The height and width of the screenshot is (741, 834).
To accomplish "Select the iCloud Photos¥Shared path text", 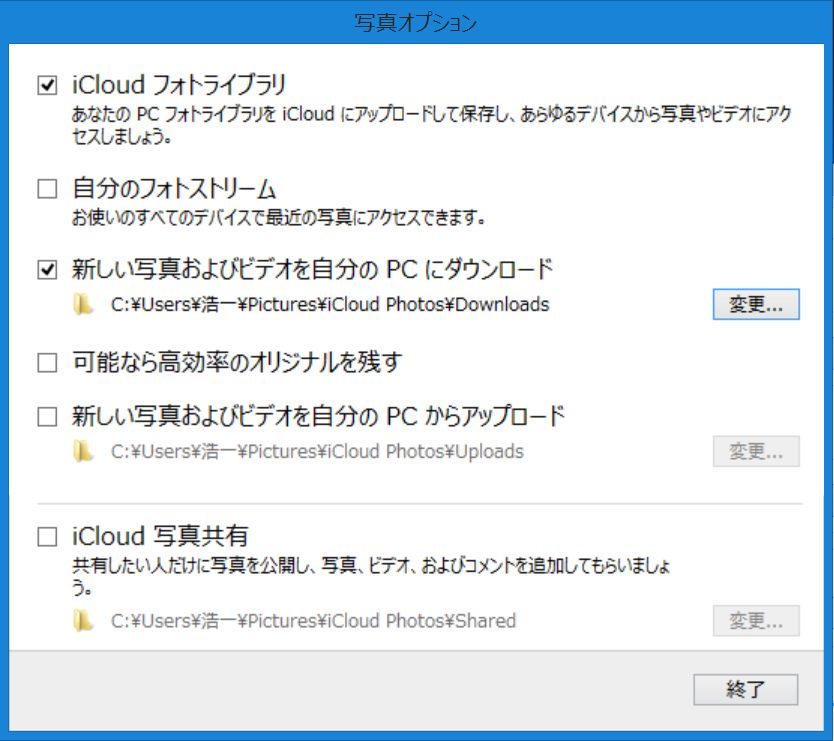I will coord(313,620).
